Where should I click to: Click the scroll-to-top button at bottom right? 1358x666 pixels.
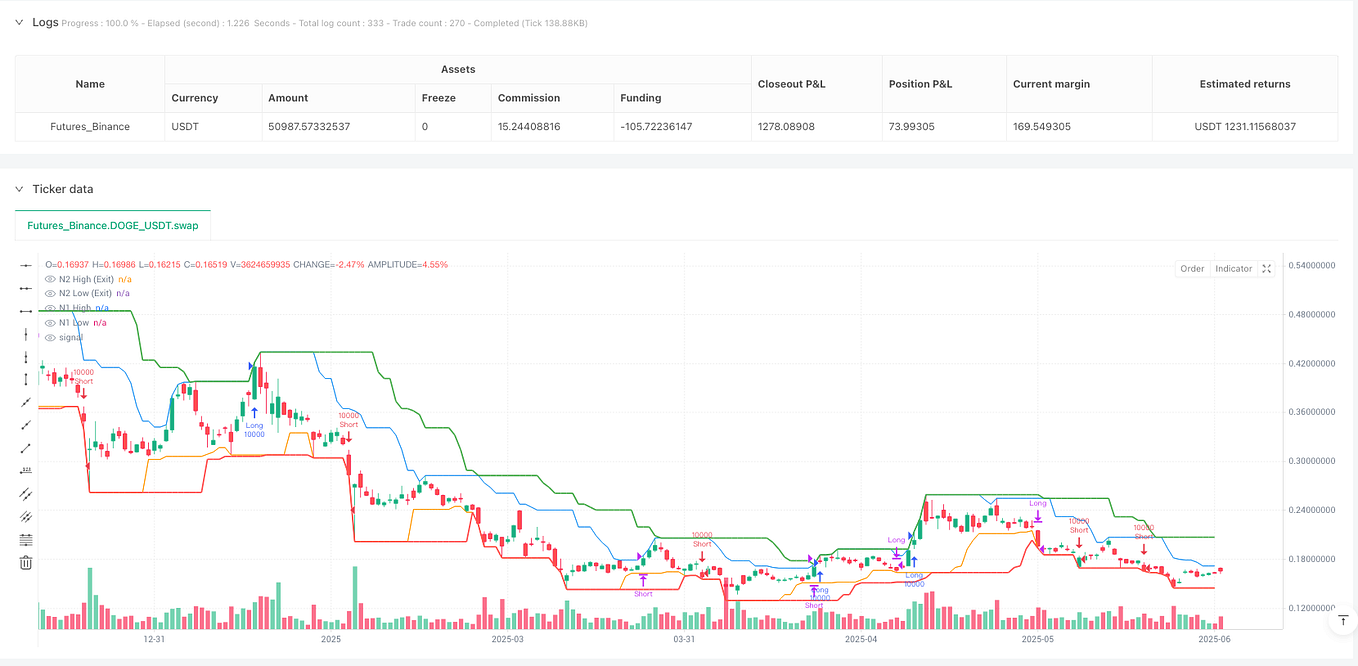(1341, 620)
